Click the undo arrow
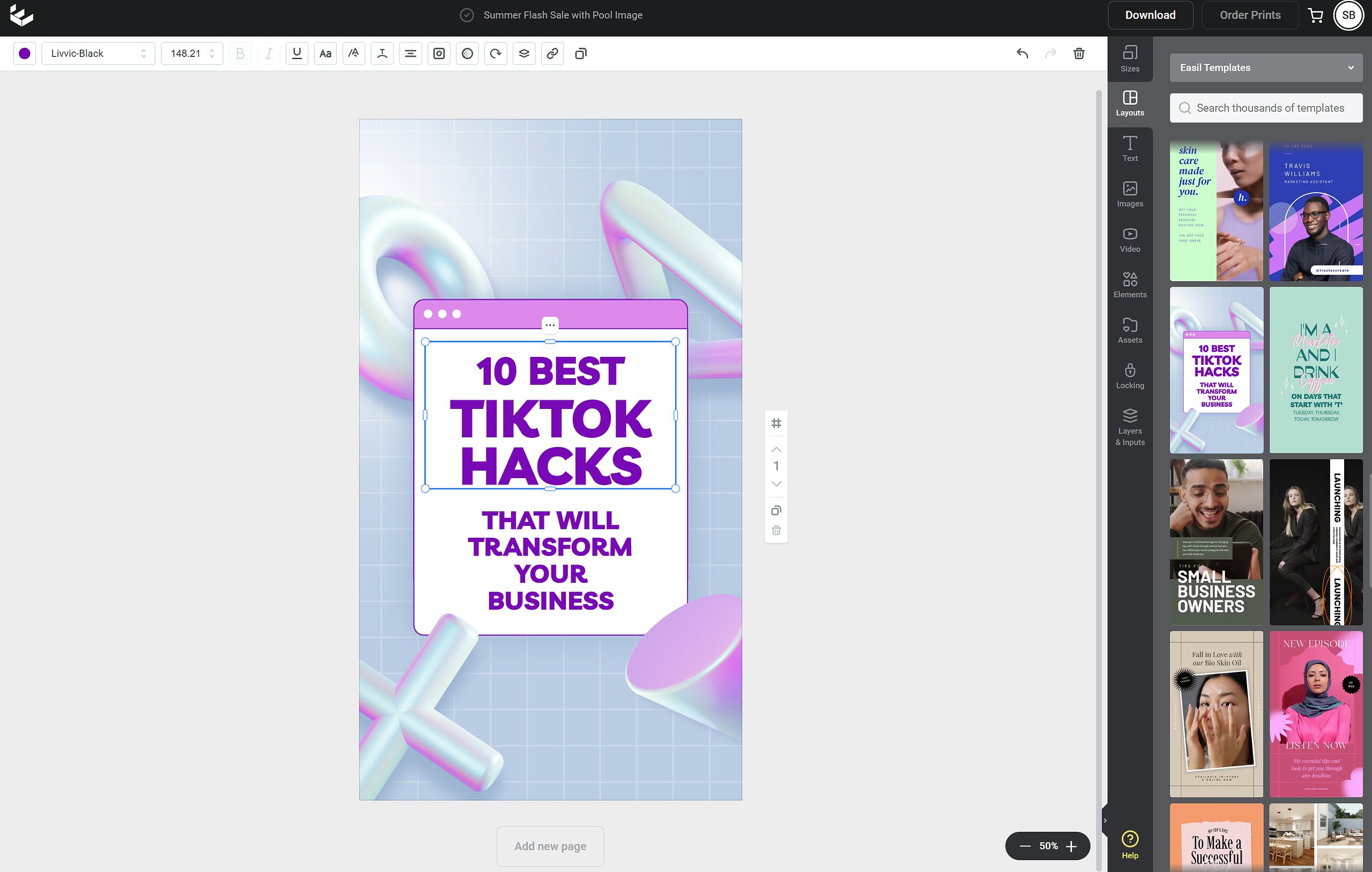The height and width of the screenshot is (872, 1372). (1022, 54)
